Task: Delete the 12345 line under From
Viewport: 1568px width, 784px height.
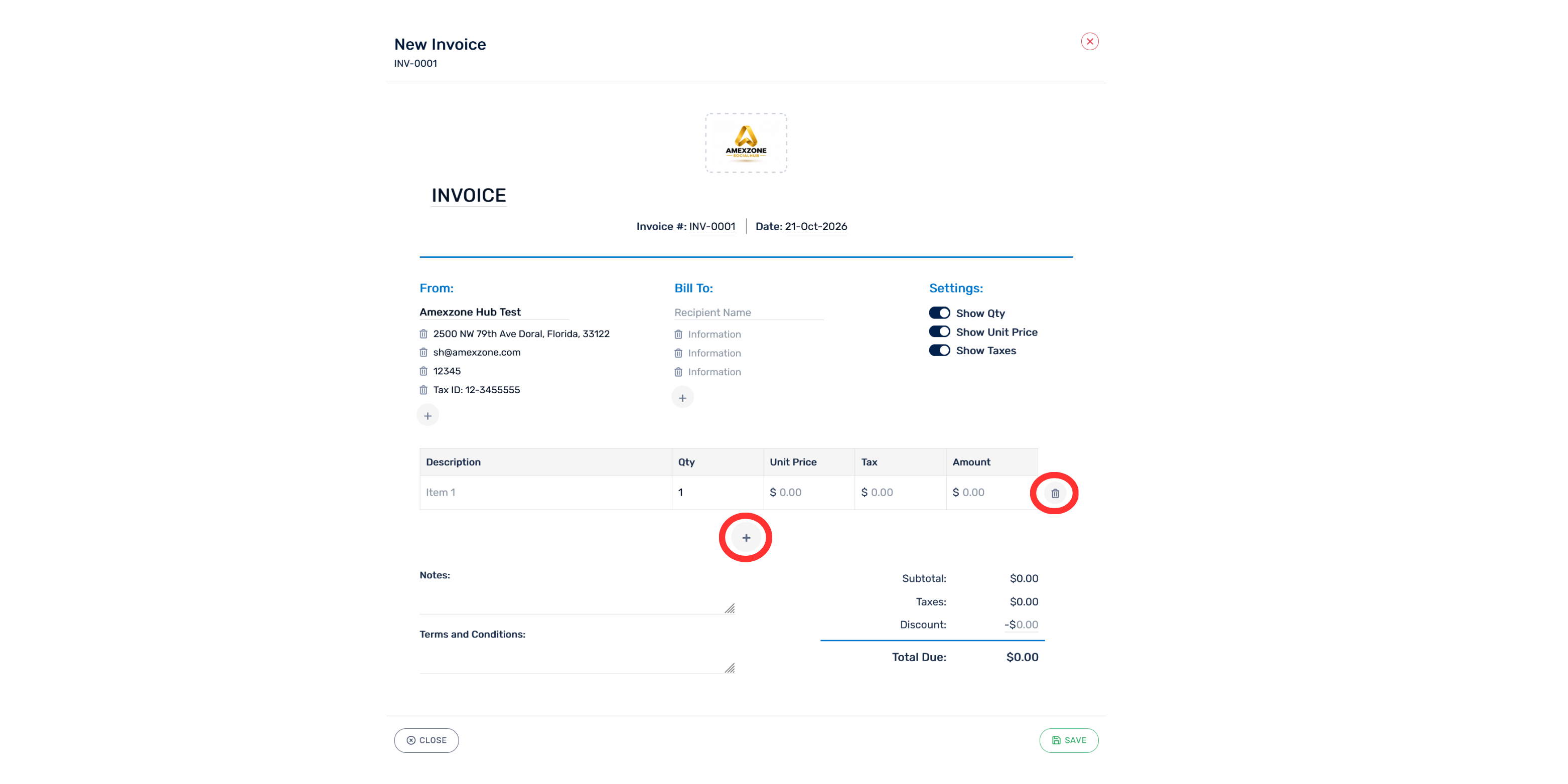Action: 423,371
